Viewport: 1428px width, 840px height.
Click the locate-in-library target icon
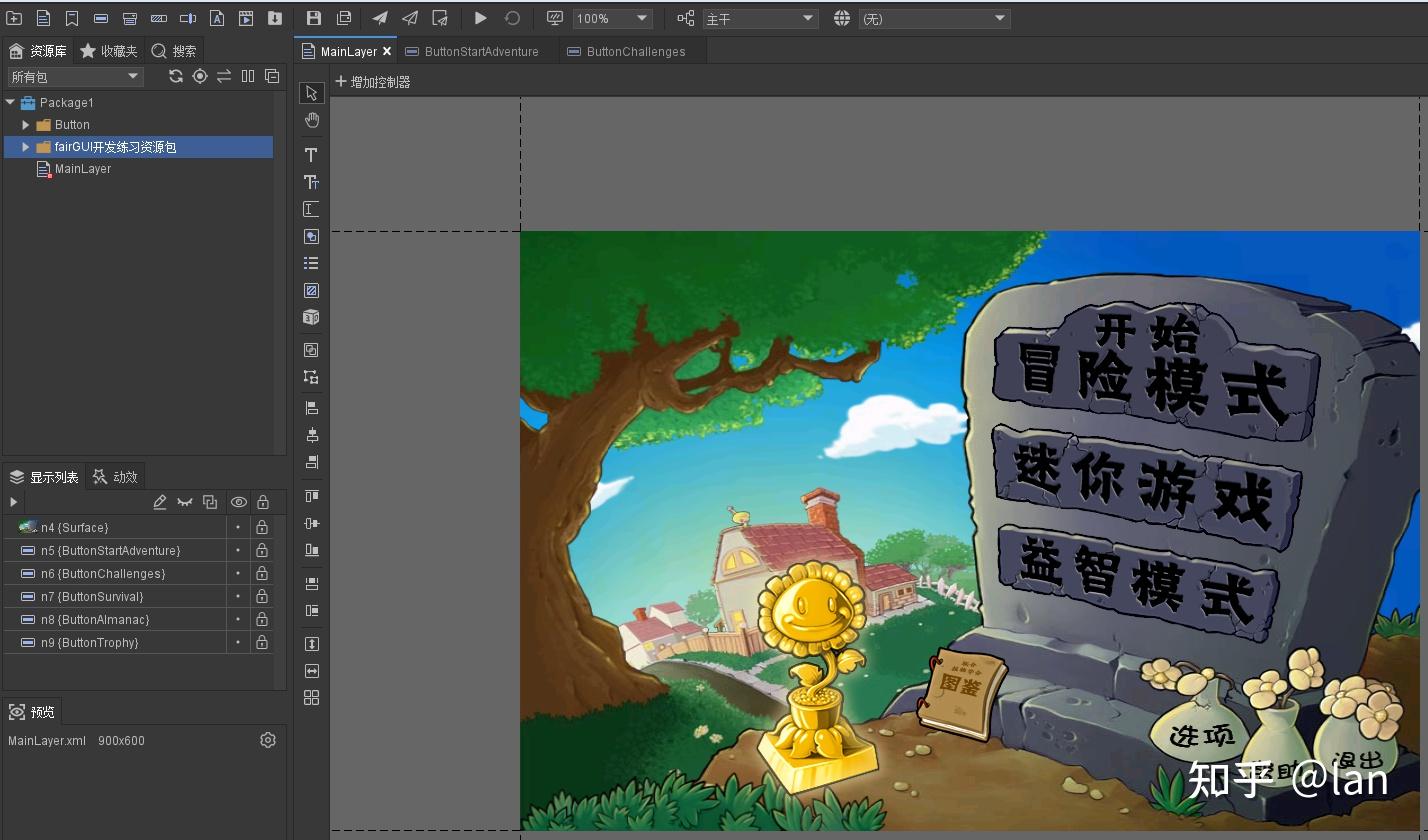click(x=200, y=76)
